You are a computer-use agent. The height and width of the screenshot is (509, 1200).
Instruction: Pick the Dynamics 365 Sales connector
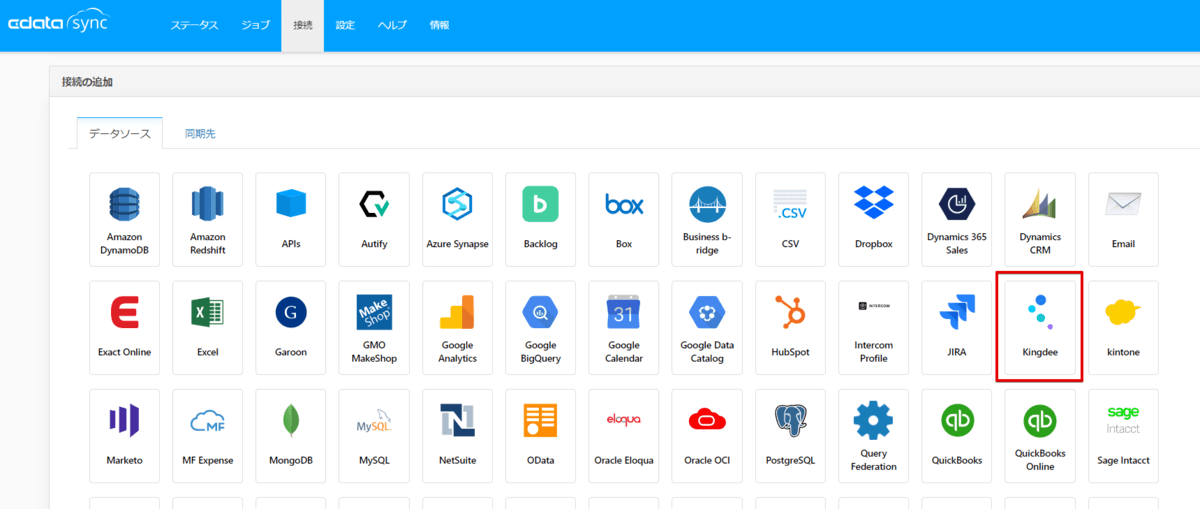[x=957, y=219]
